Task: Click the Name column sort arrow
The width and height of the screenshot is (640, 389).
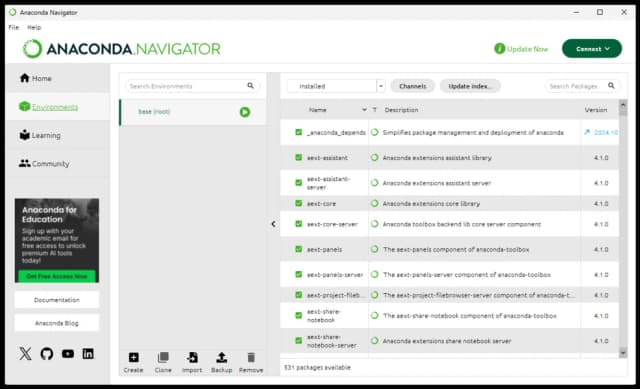Action: pos(364,110)
